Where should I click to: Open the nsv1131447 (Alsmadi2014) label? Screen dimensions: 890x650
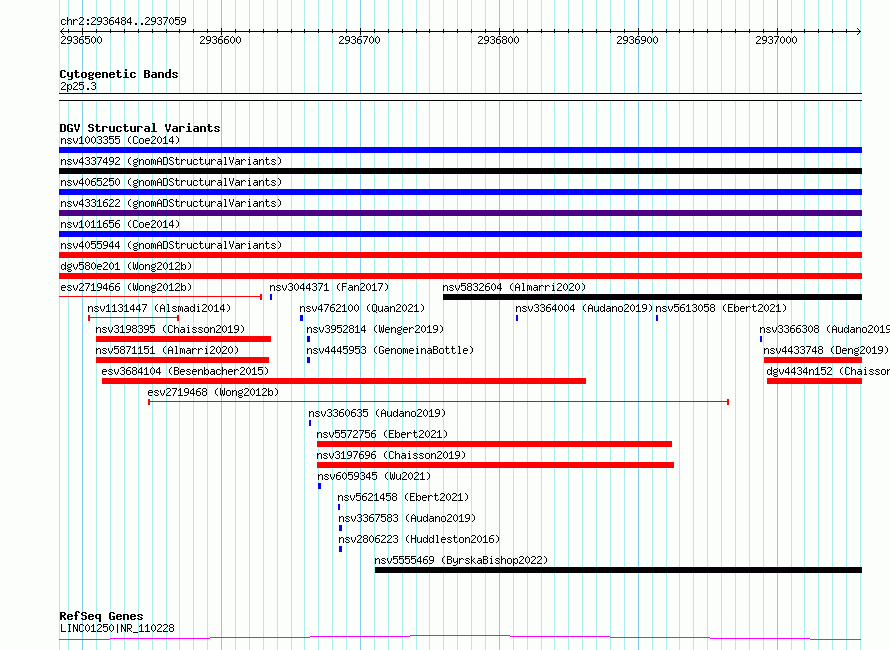tap(159, 308)
